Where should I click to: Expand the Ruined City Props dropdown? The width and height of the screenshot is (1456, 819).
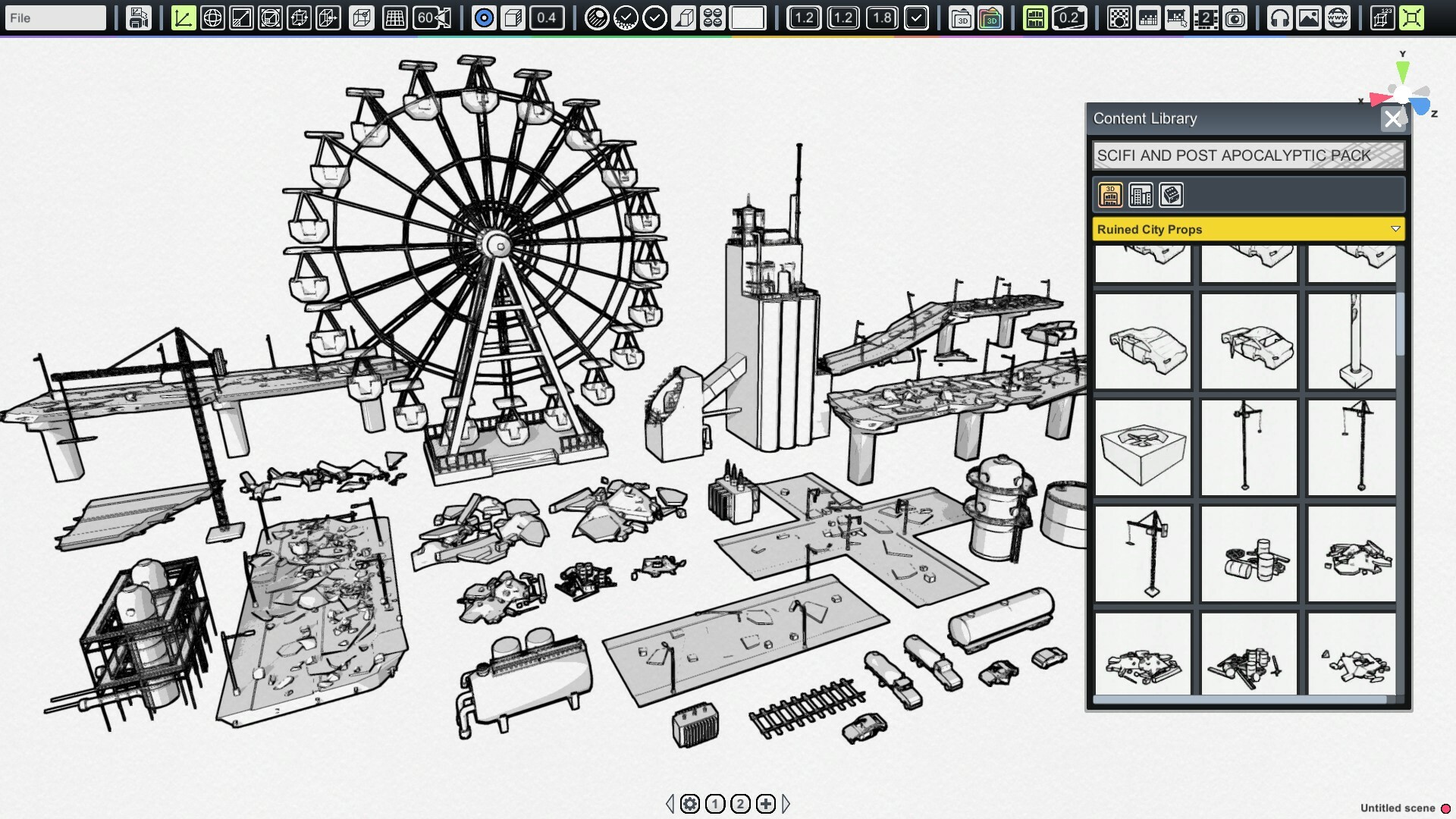[x=1395, y=228]
